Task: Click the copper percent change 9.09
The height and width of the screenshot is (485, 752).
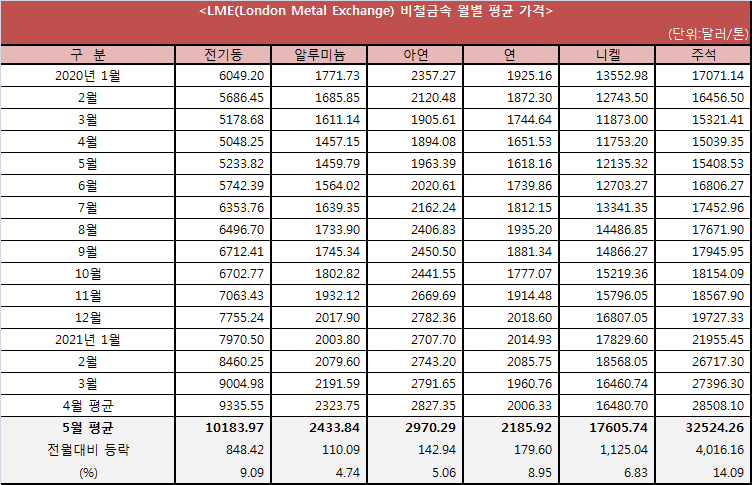Action: pos(252,473)
